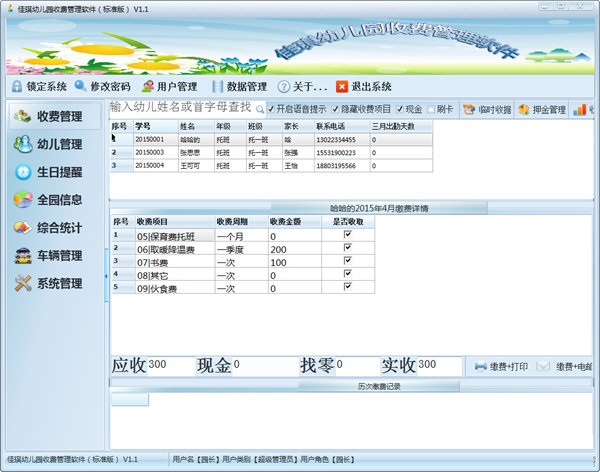Collapse the left sidebar via splitter arrow
The width and height of the screenshot is (600, 472).
pos(106,276)
